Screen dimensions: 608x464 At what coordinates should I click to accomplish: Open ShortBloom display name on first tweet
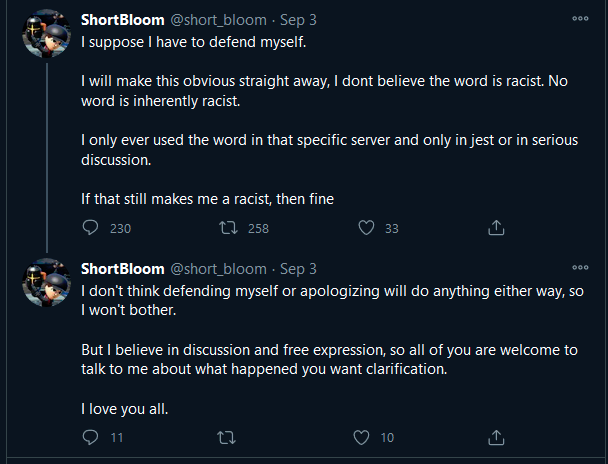pyautogui.click(x=123, y=20)
